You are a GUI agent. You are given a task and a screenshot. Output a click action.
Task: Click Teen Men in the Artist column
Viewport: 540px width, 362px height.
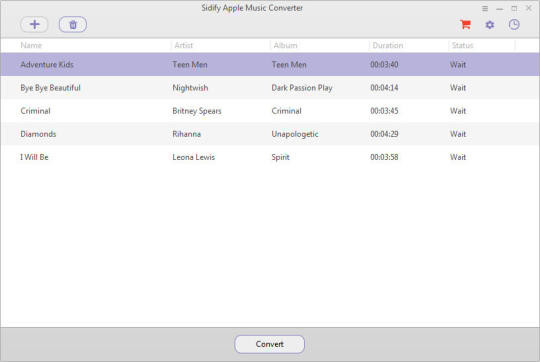[190, 64]
